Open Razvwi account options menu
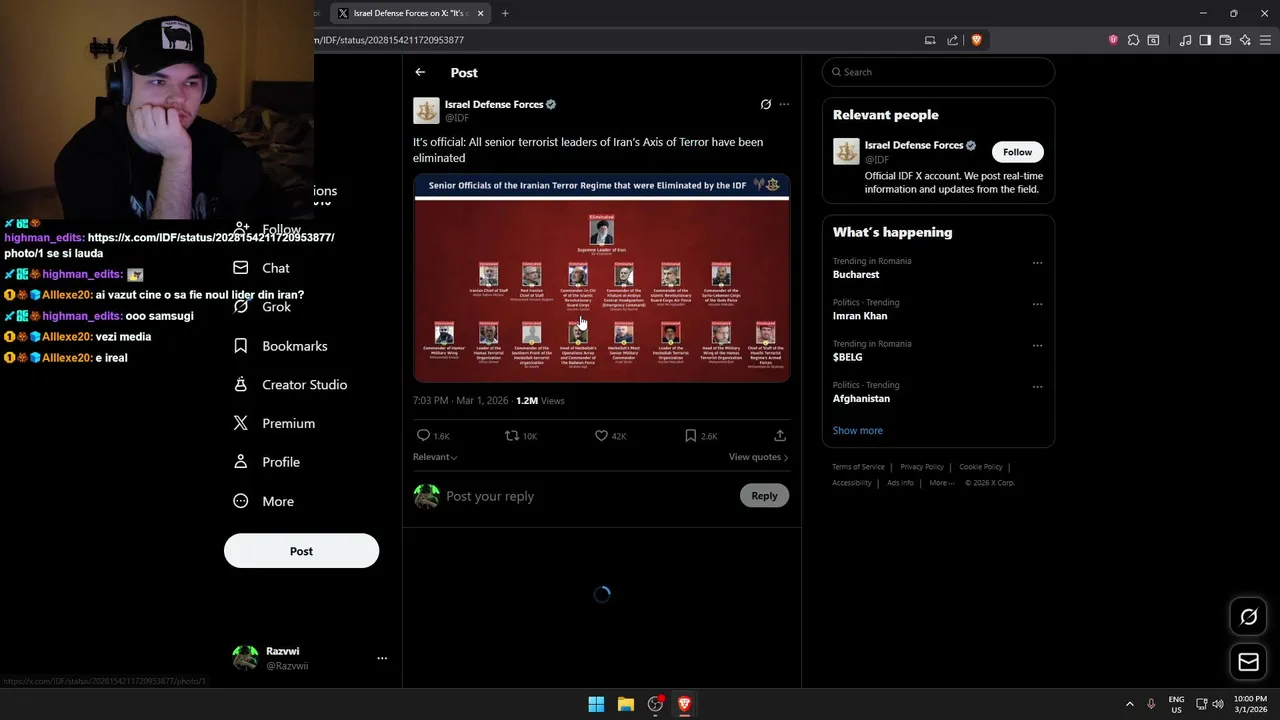This screenshot has width=1280, height=720. tap(382, 658)
